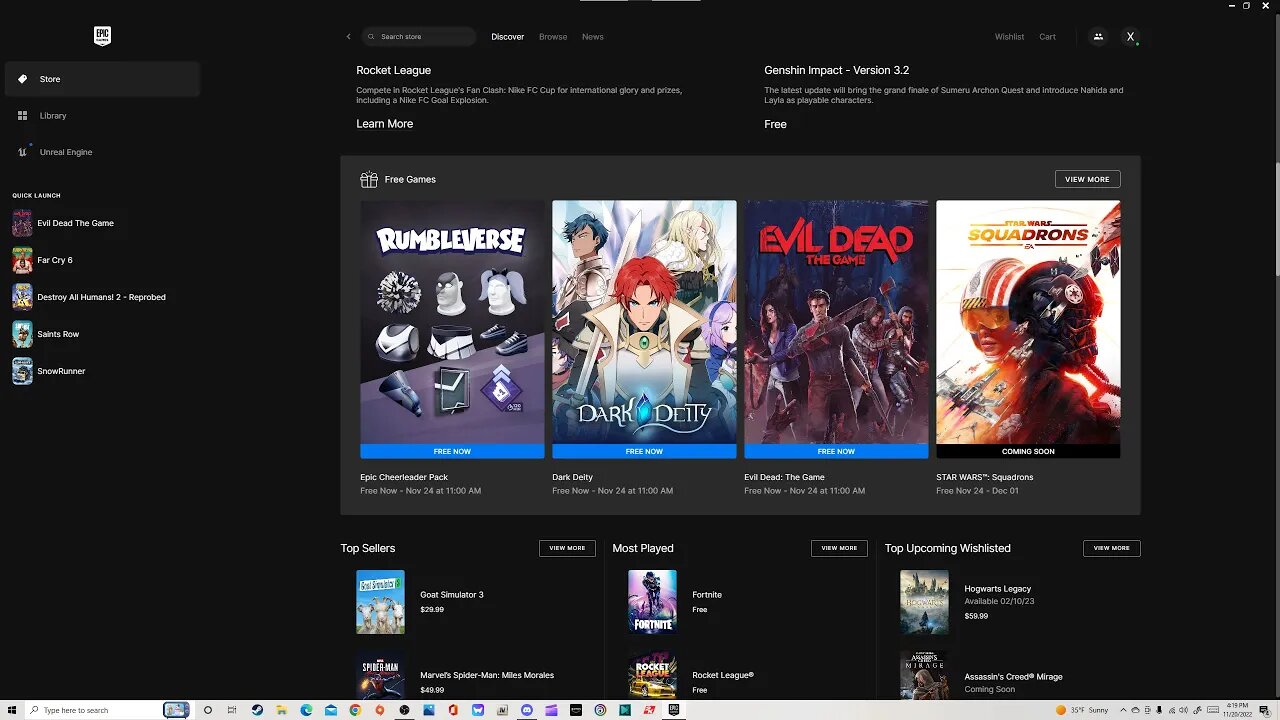Open the Evil Dead: The Game cover
The image size is (1280, 720).
tap(836, 322)
